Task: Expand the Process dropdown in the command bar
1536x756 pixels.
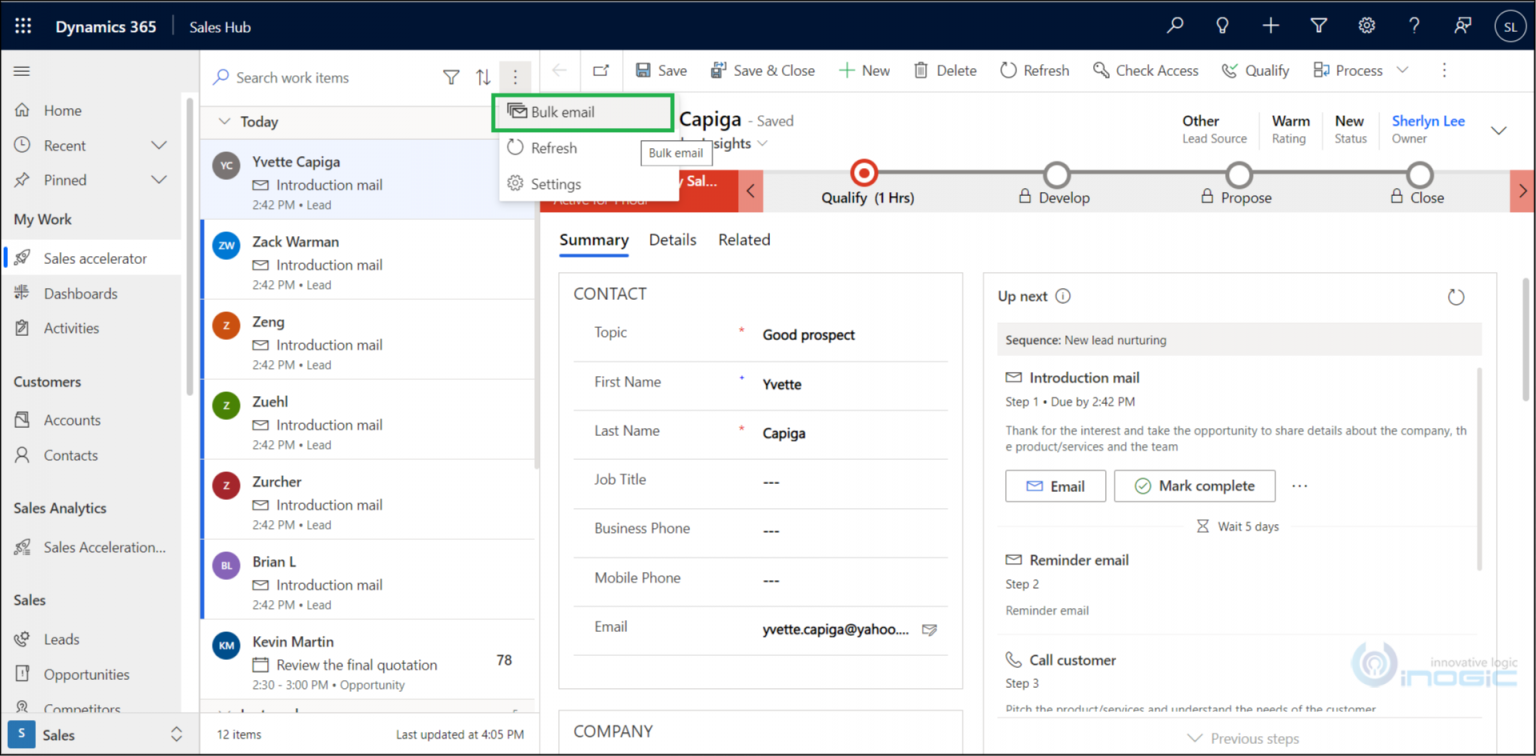Action: [1403, 70]
